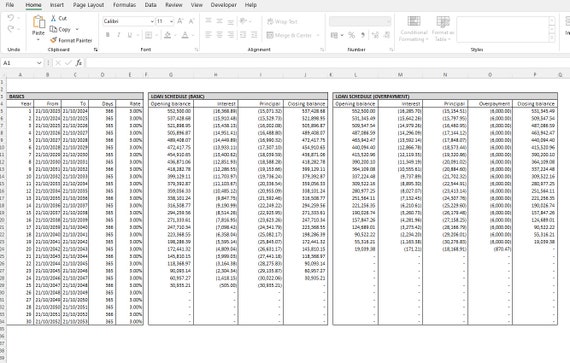Click the Merge & Center button
The width and height of the screenshot is (570, 363).
289,35
